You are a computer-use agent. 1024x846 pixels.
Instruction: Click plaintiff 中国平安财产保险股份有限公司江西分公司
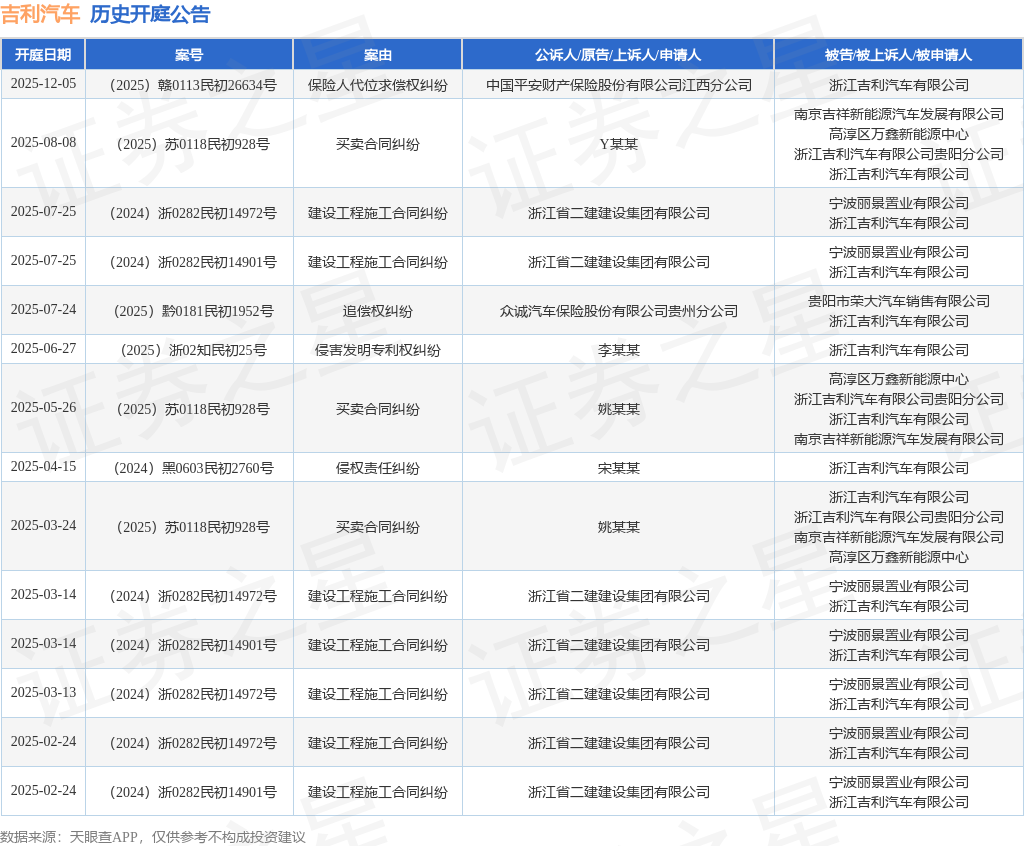618,85
